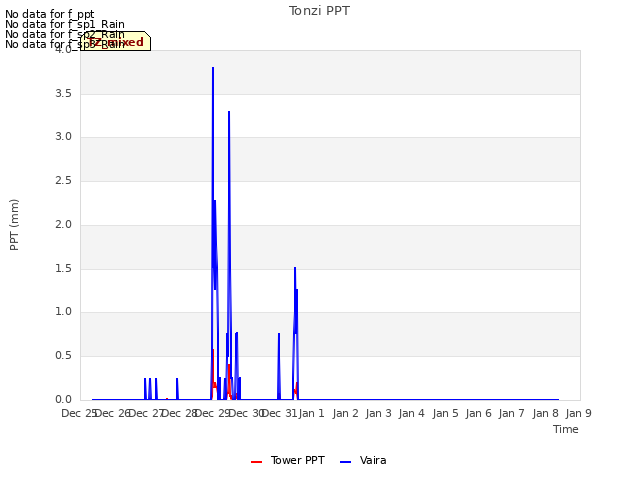The height and width of the screenshot is (480, 640).
Task: Click the y-axis tick label 0.0
Action: 63,400
